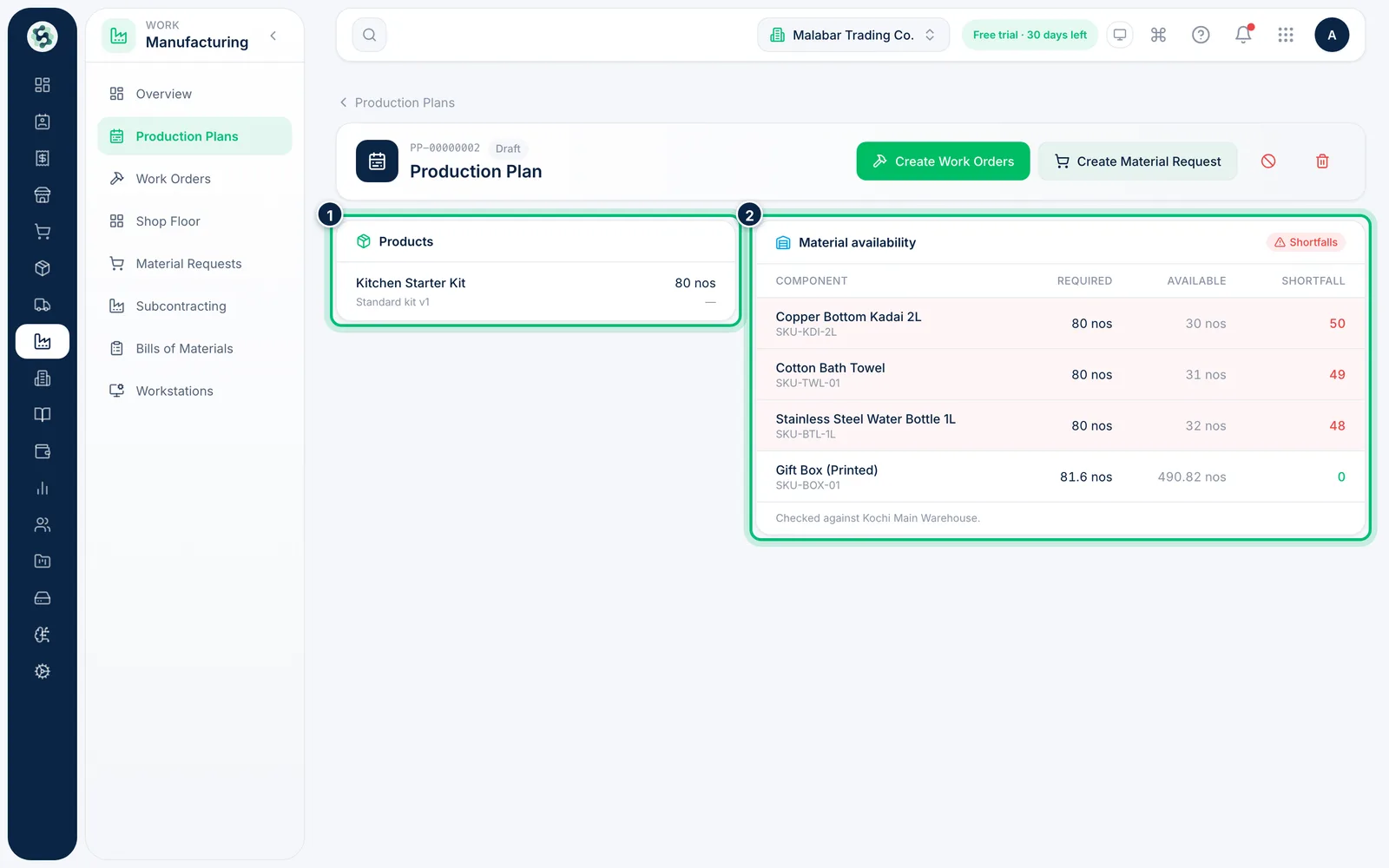Open the hard drive icon in the left rail
The width and height of the screenshot is (1389, 868).
[x=42, y=598]
